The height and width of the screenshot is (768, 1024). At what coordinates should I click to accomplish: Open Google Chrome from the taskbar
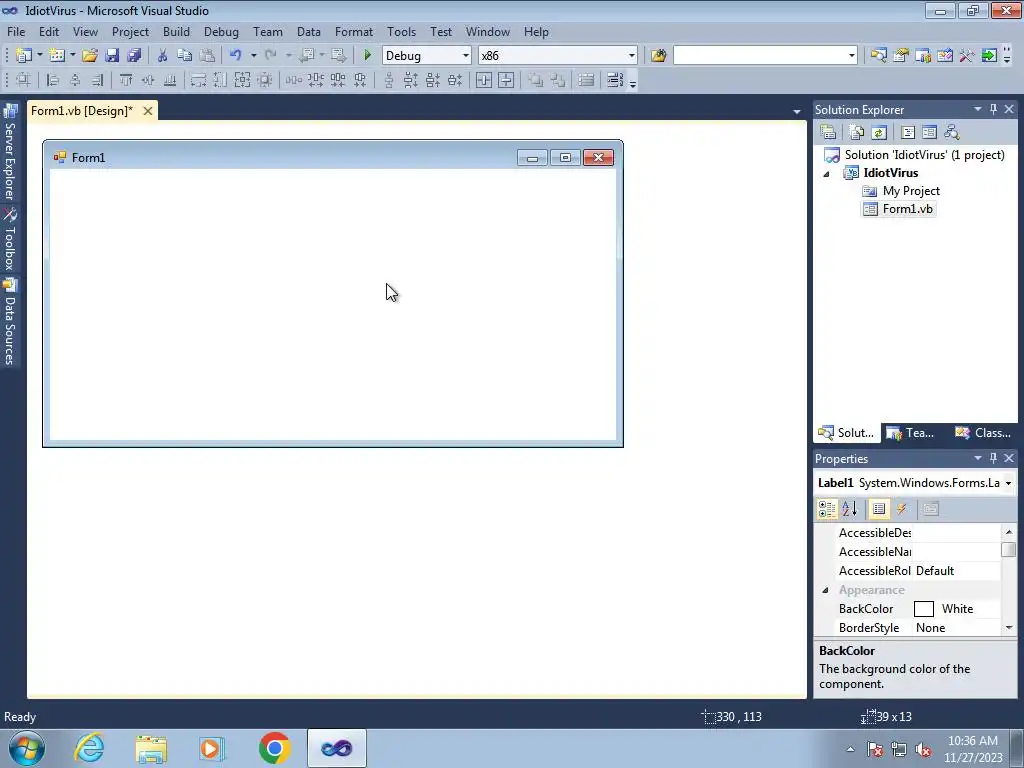coord(274,748)
